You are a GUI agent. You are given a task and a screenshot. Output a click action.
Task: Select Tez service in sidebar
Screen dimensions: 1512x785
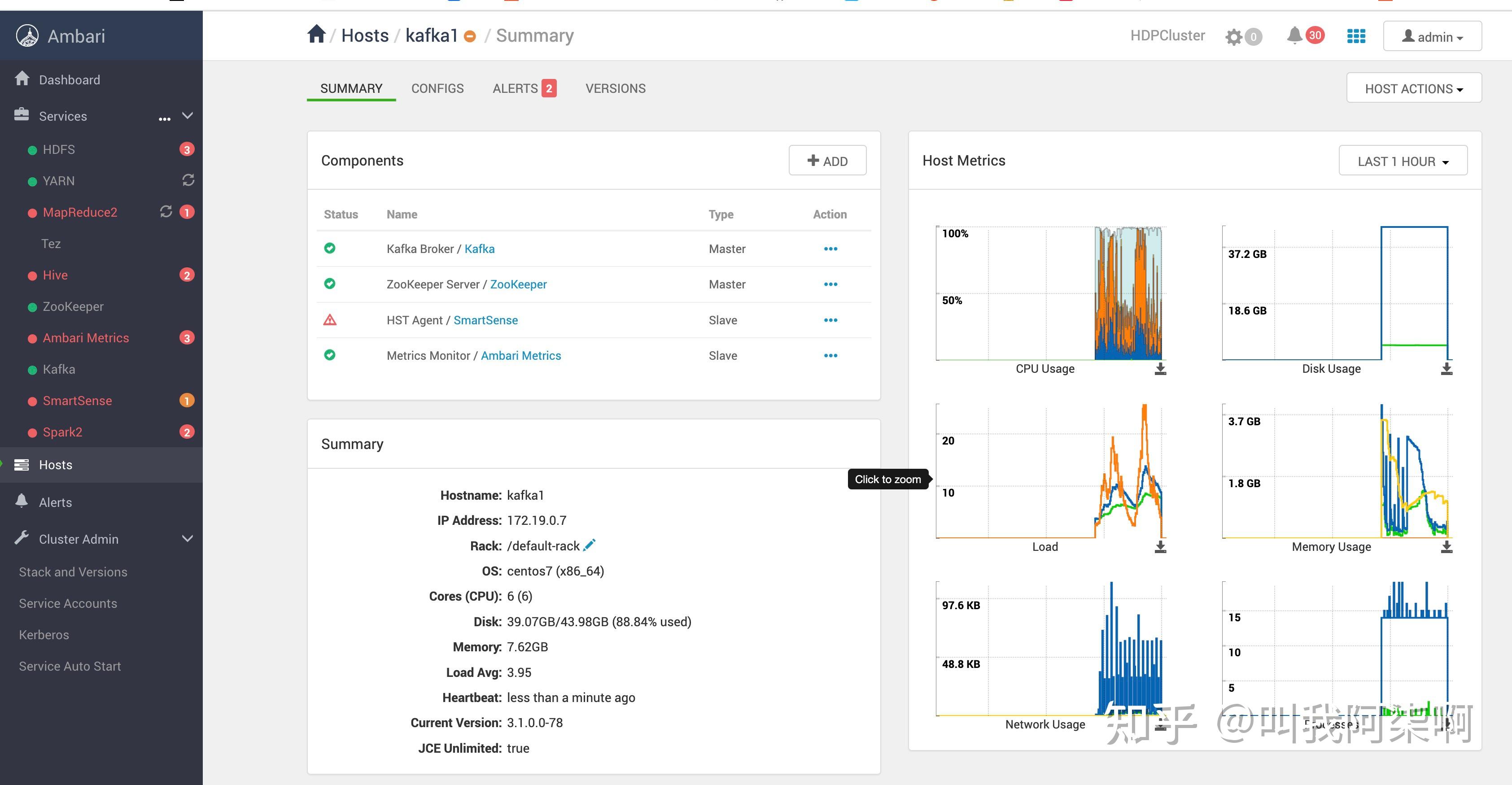[51, 244]
